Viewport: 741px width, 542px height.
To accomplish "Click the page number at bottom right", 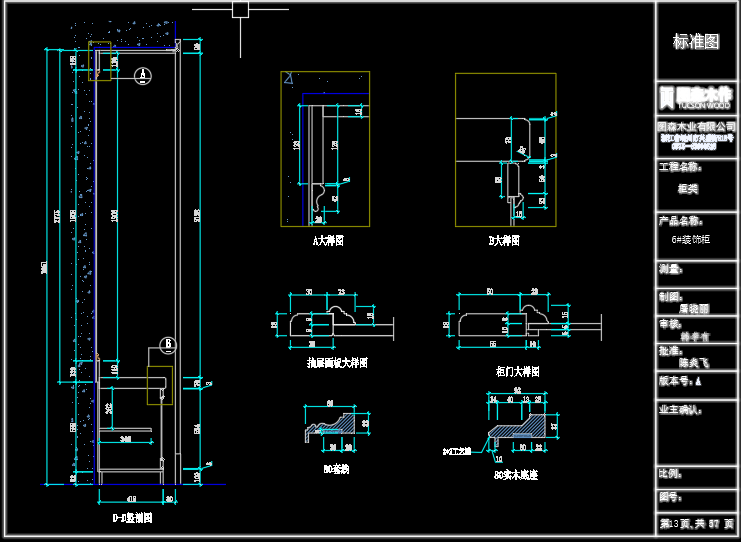I will coord(696,524).
